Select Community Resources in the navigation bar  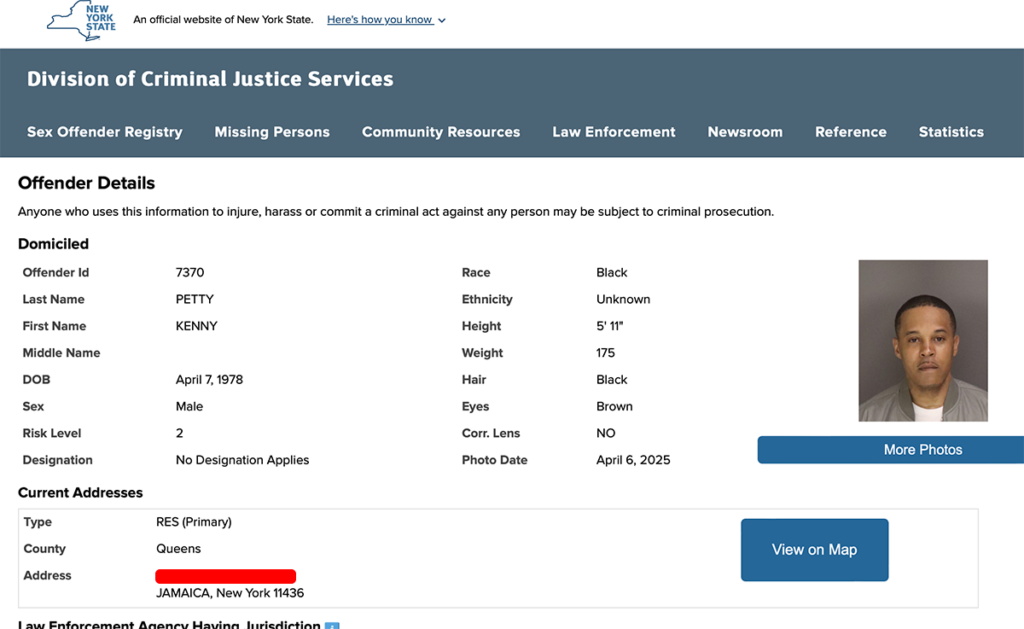point(441,132)
